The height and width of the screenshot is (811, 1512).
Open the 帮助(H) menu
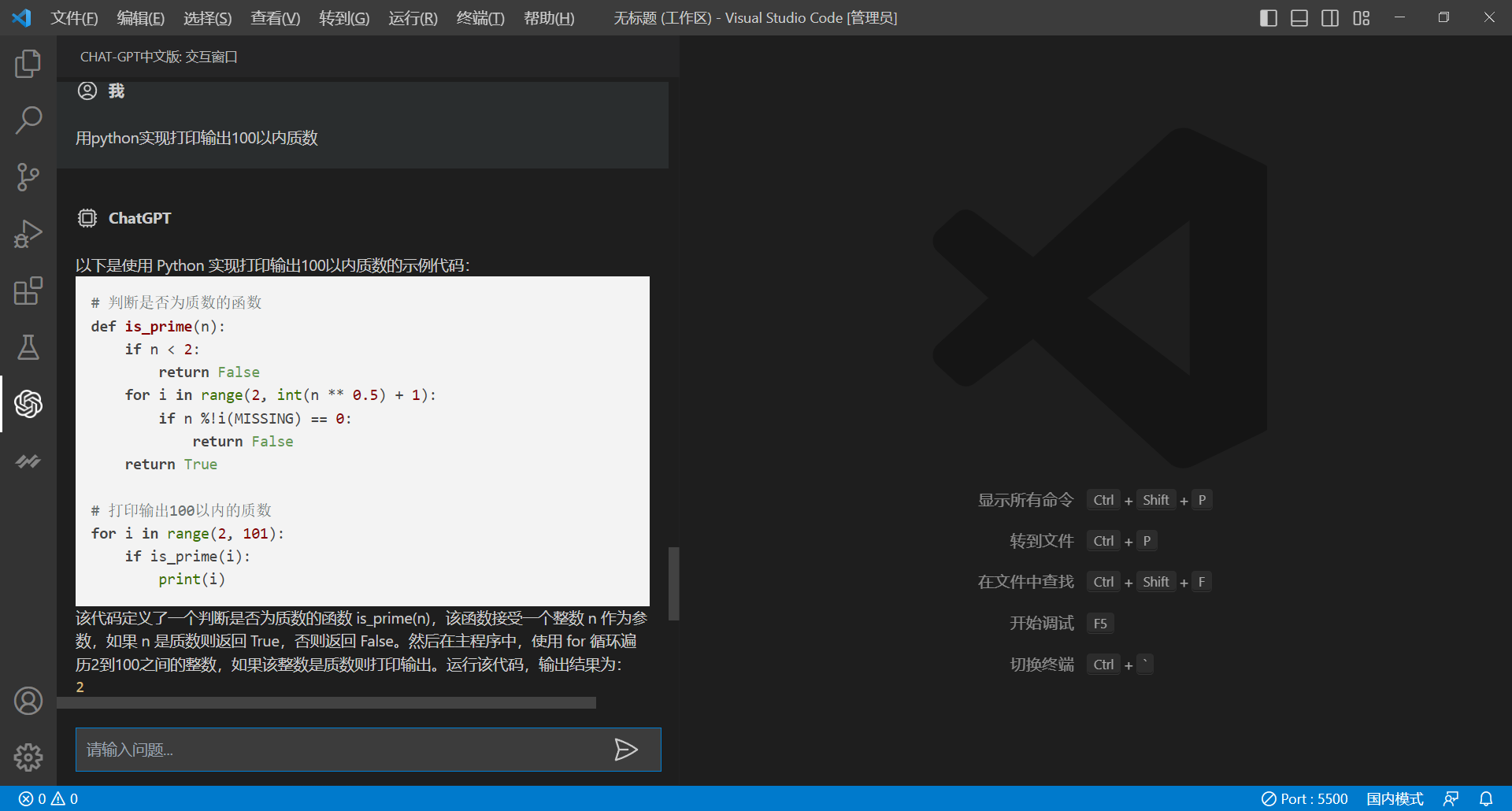coord(549,17)
